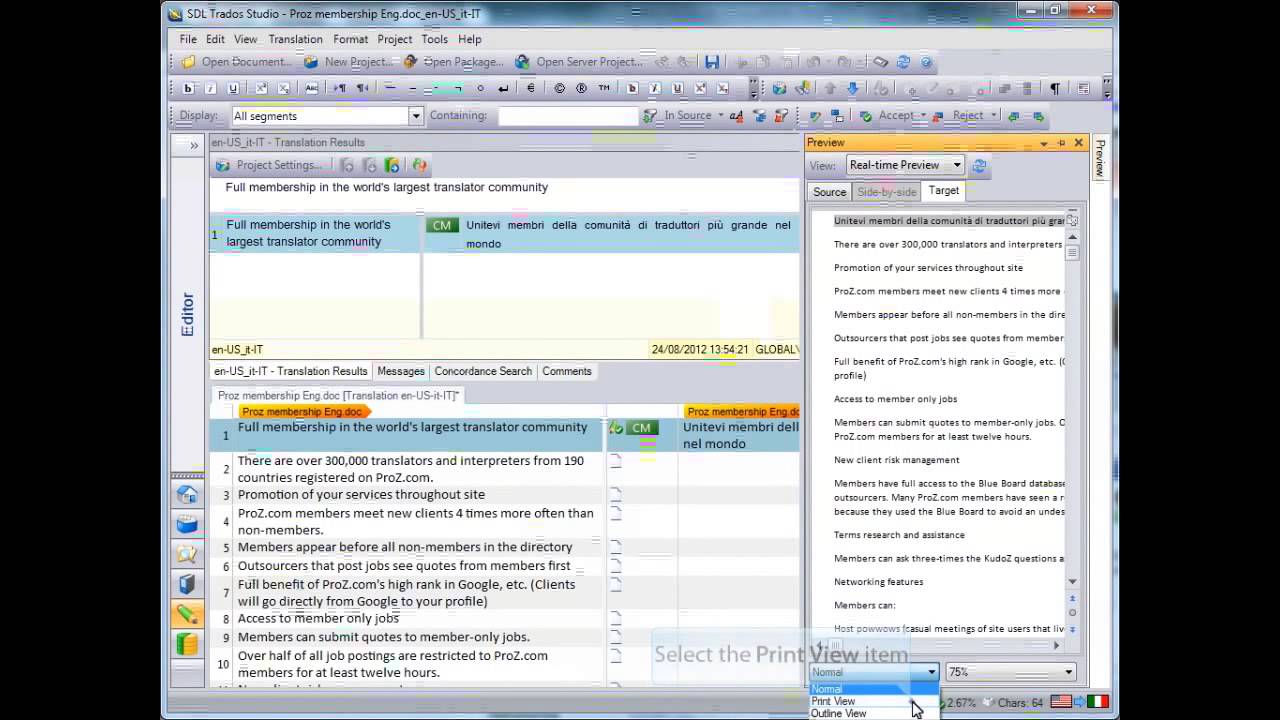Click the left-pointing green arrows icon

point(1014,116)
